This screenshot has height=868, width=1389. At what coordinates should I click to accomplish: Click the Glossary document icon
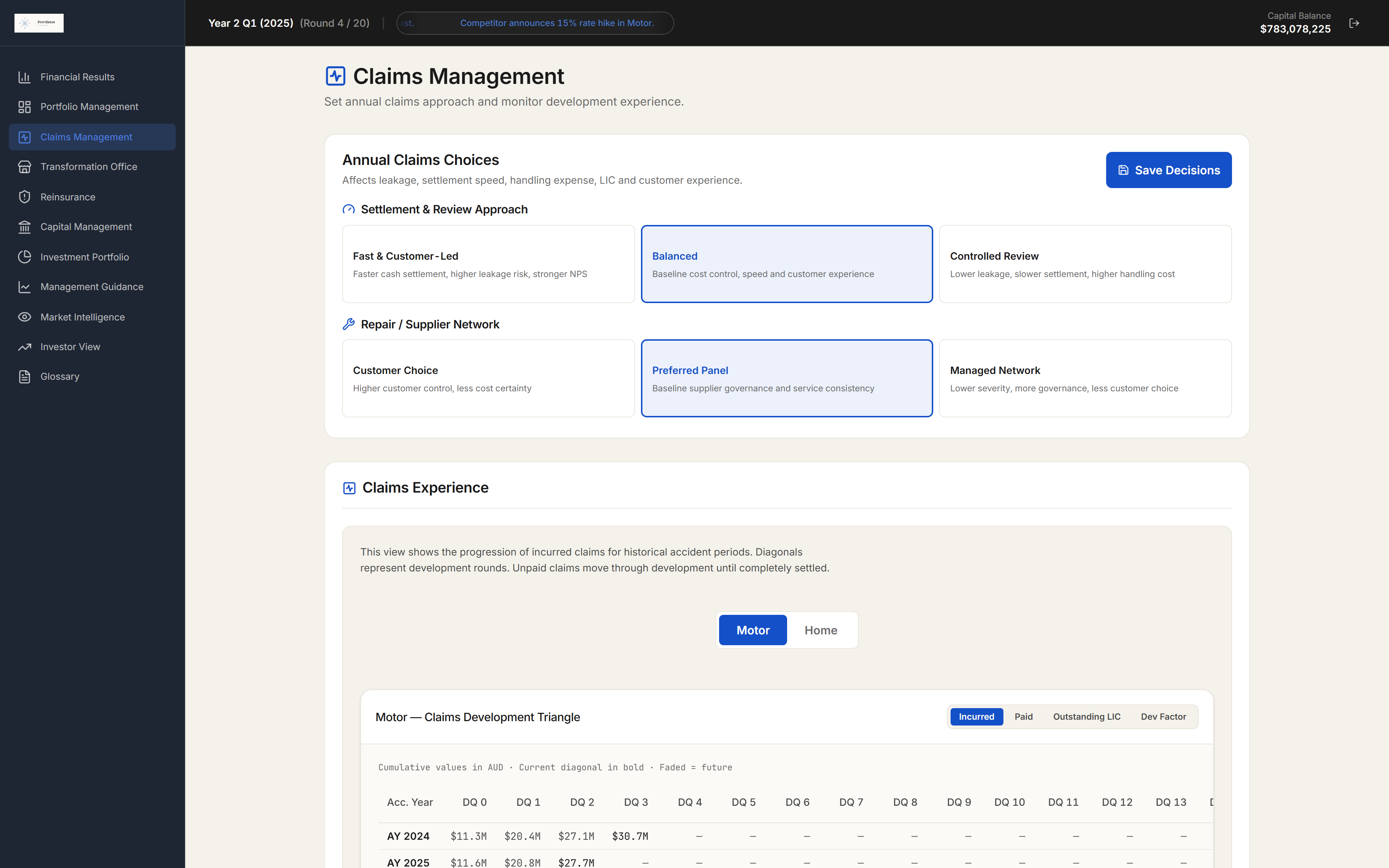[24, 376]
